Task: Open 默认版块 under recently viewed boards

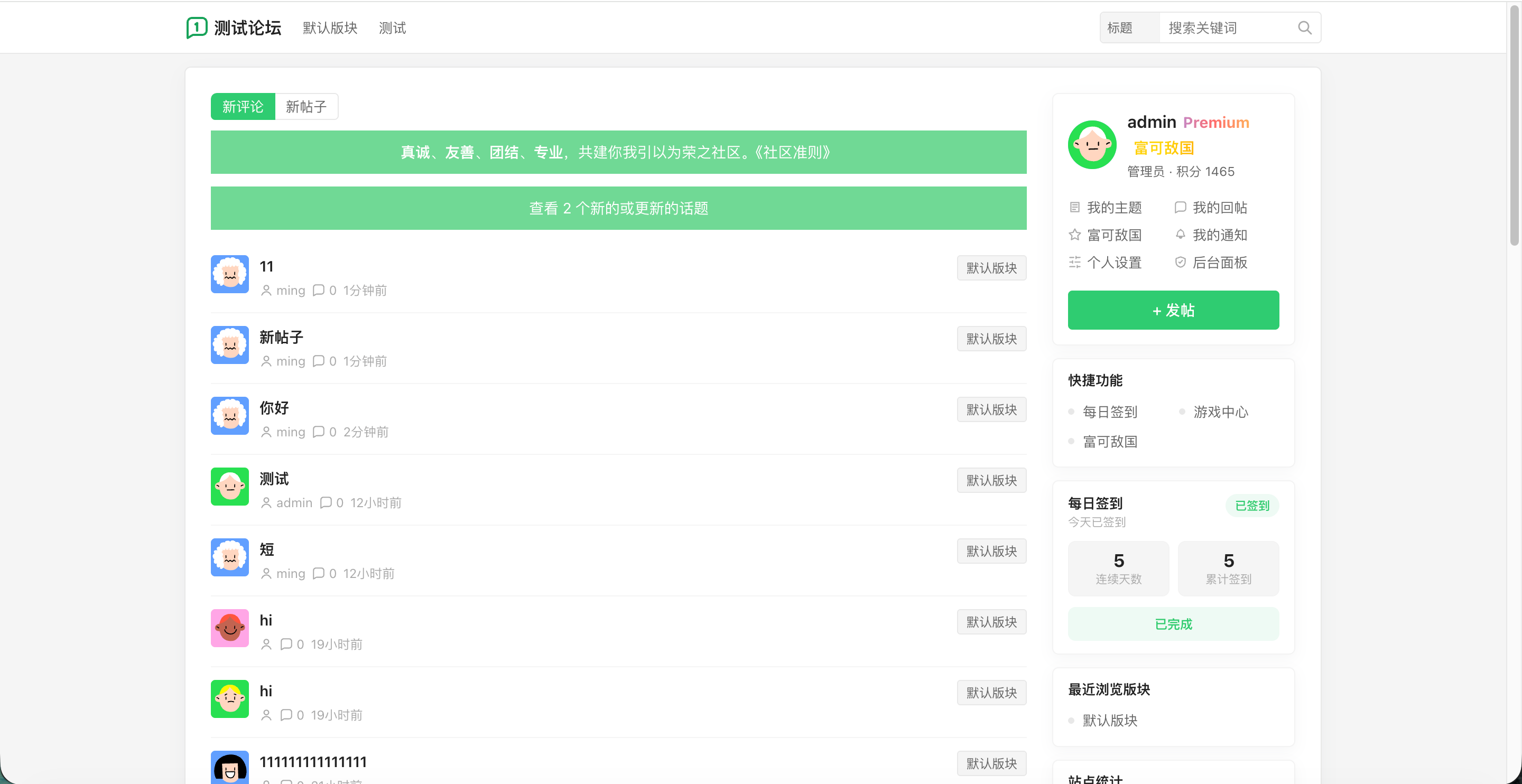Action: point(1110,720)
